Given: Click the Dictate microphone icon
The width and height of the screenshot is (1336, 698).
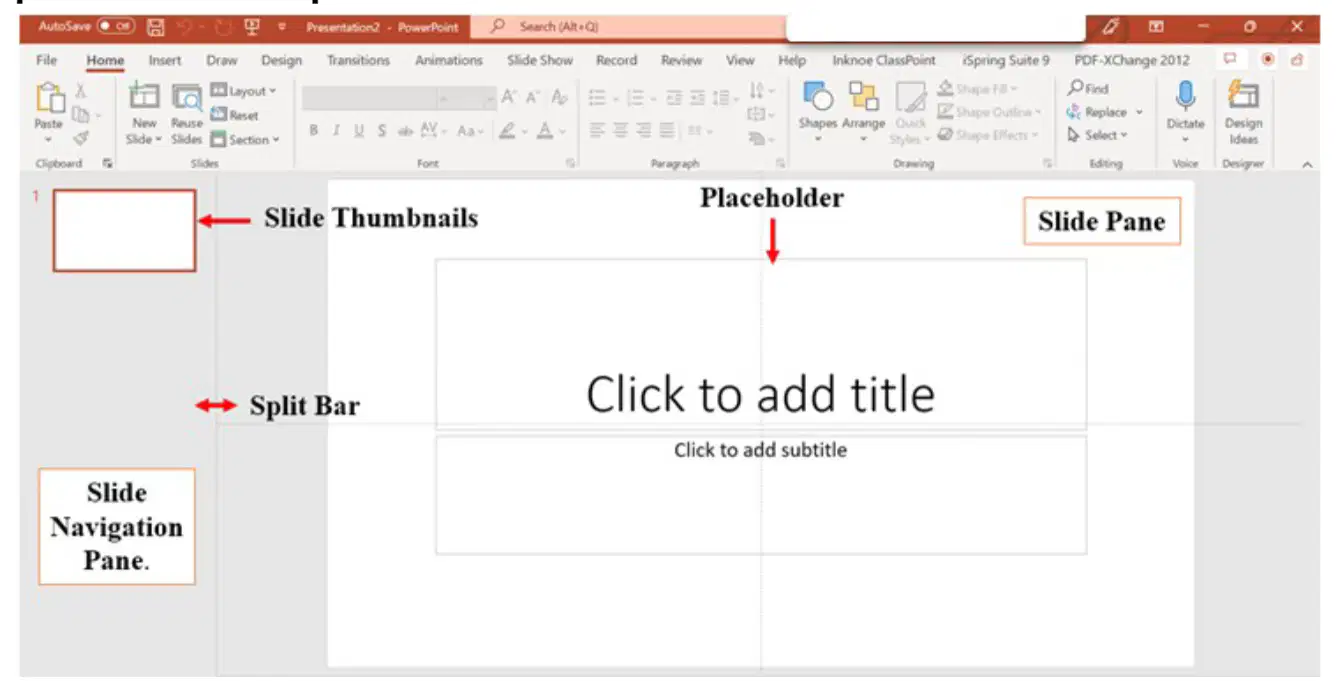Looking at the screenshot, I should (x=1185, y=97).
